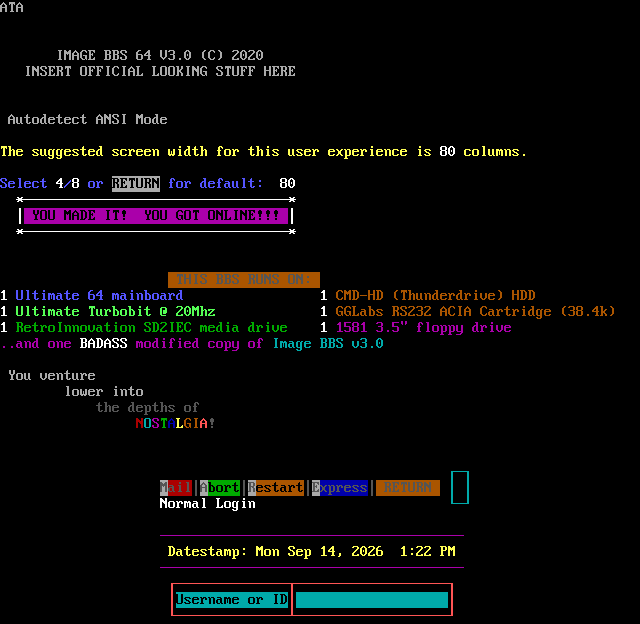The width and height of the screenshot is (640, 624).
Task: Click the '4/8' selection text
Action: pyautogui.click(x=67, y=184)
